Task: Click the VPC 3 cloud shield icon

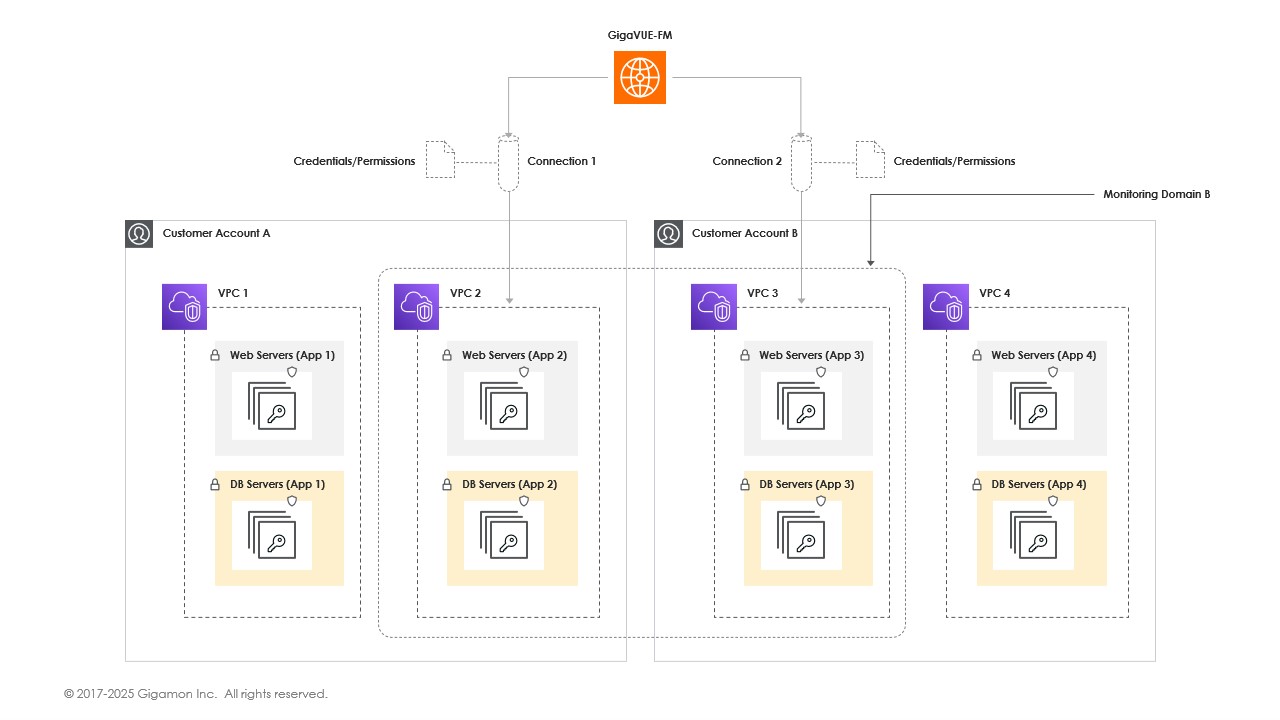Action: point(713,307)
